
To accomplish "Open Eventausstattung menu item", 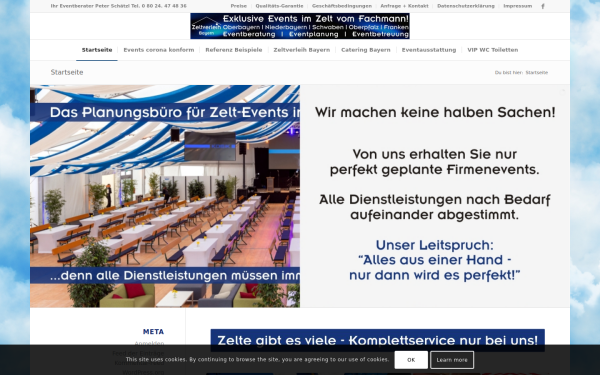I will coord(429,50).
